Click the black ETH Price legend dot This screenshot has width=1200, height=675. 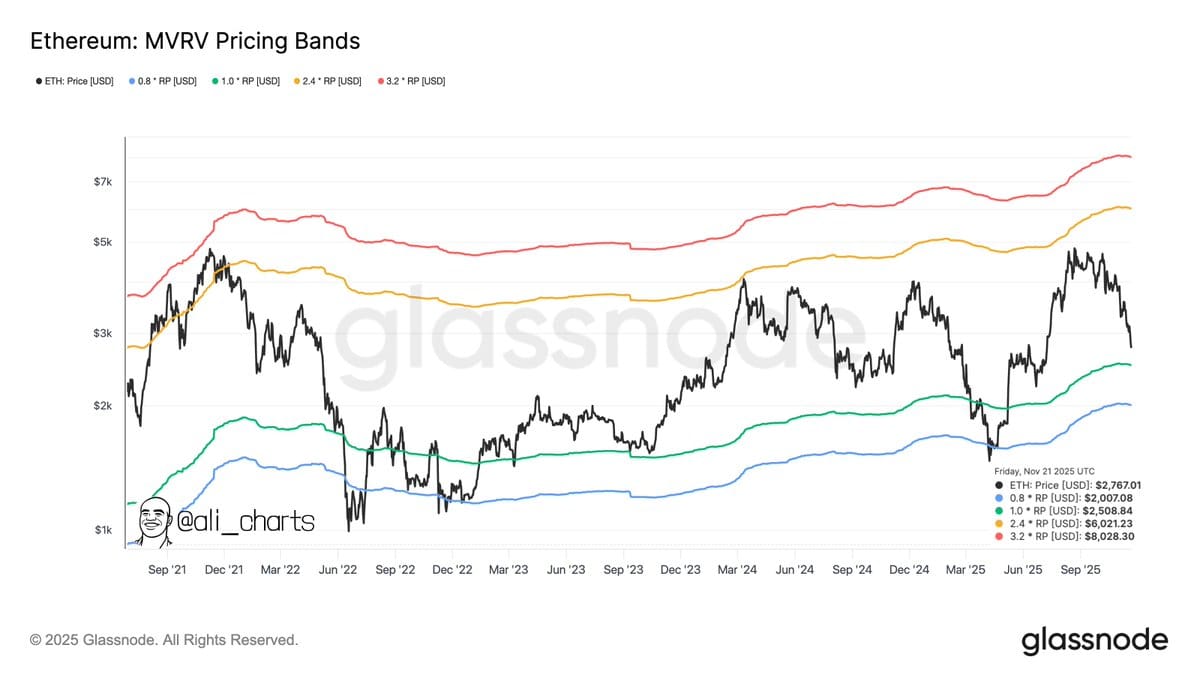click(36, 81)
